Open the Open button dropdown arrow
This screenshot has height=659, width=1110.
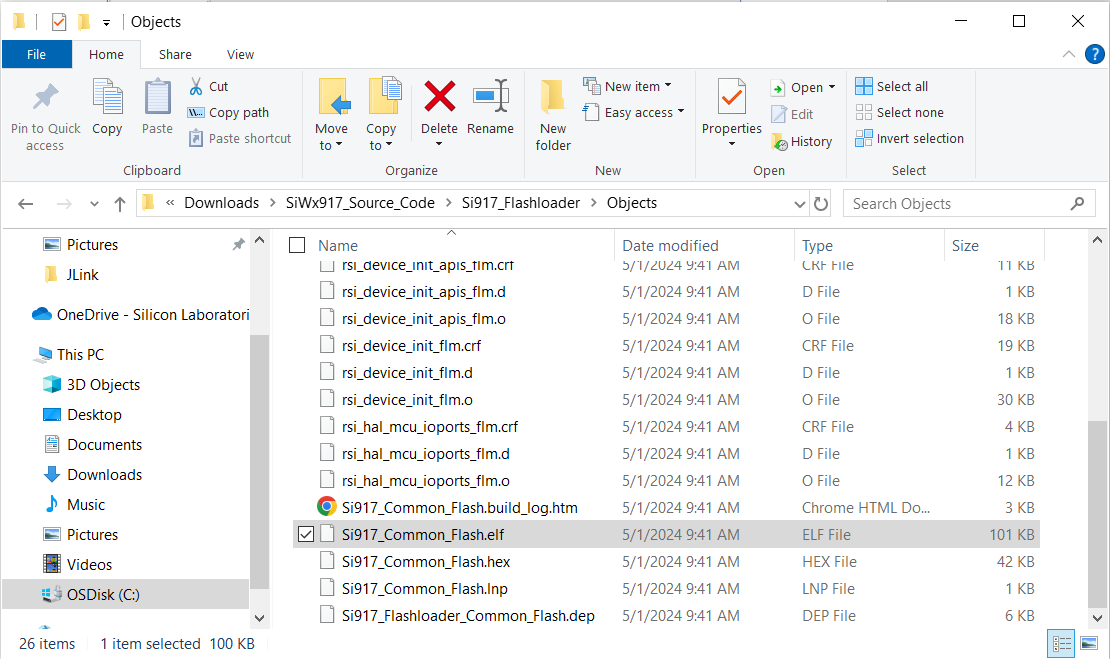coord(832,87)
